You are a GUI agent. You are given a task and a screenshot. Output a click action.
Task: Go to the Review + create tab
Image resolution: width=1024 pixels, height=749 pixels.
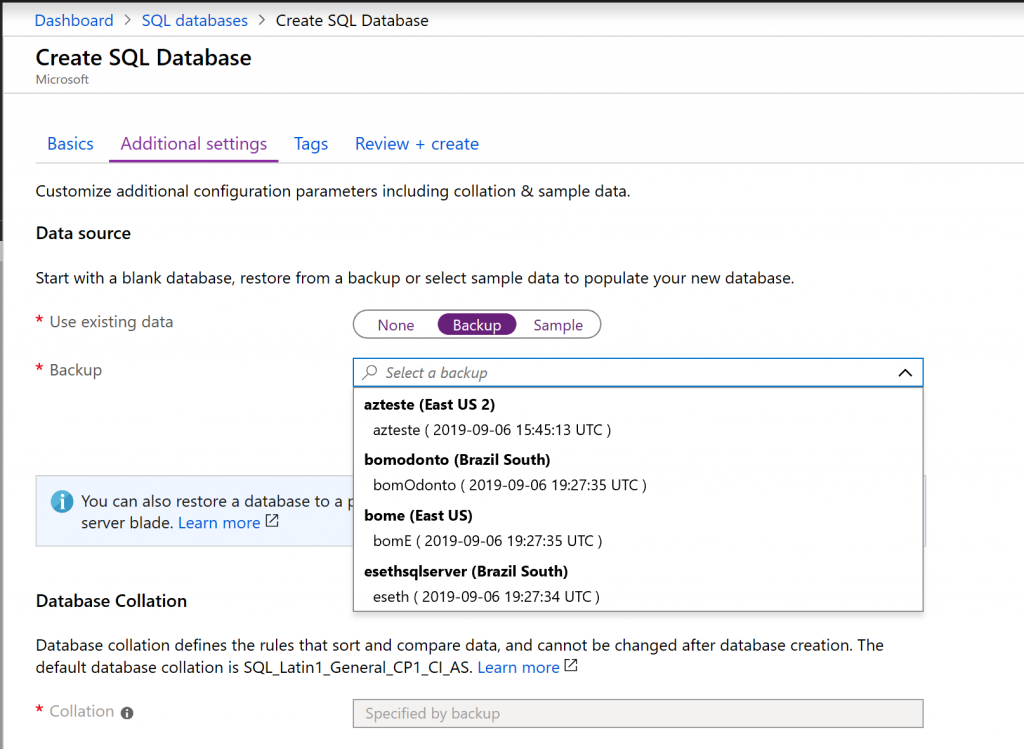point(417,144)
